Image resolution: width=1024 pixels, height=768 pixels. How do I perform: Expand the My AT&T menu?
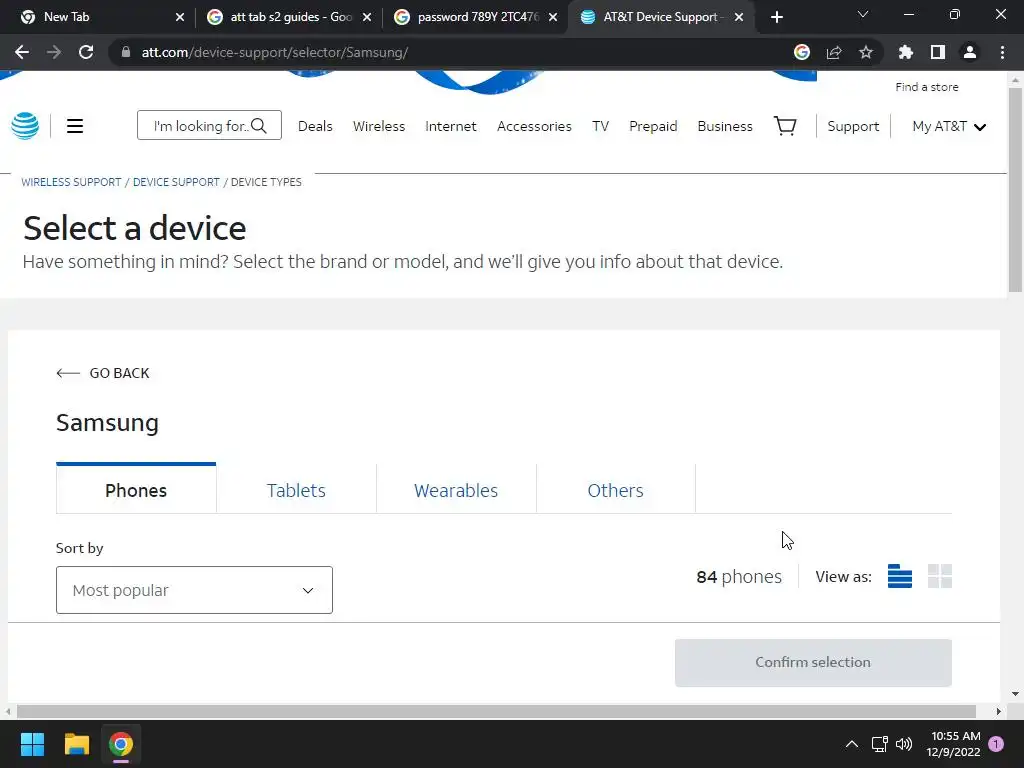coord(949,126)
